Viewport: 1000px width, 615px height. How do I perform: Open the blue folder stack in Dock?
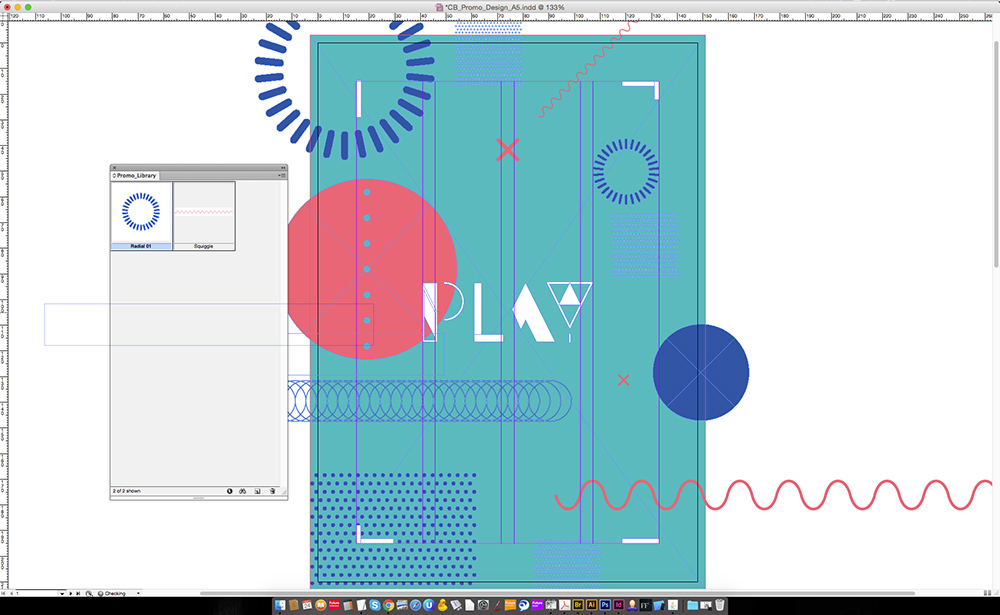[x=692, y=605]
